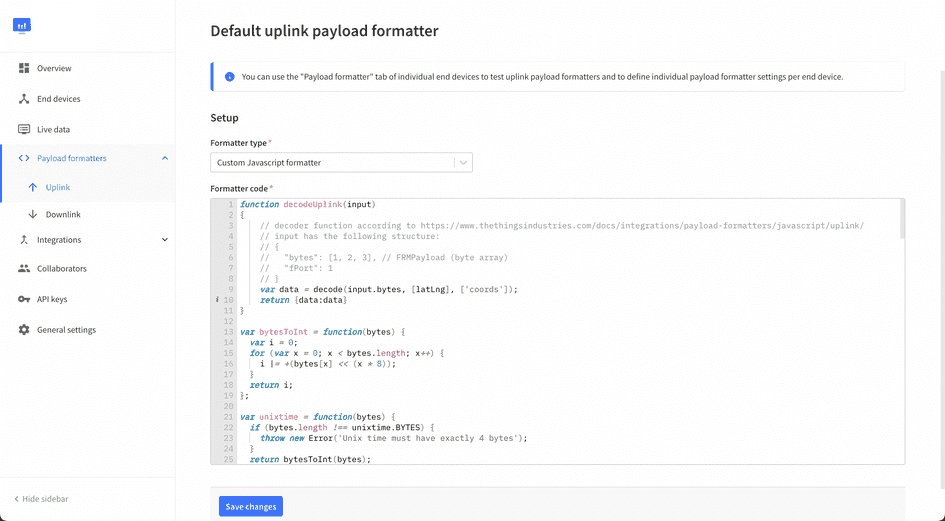Image resolution: width=945 pixels, height=521 pixels.
Task: Click the application logo icon
Action: pyautogui.click(x=22, y=25)
